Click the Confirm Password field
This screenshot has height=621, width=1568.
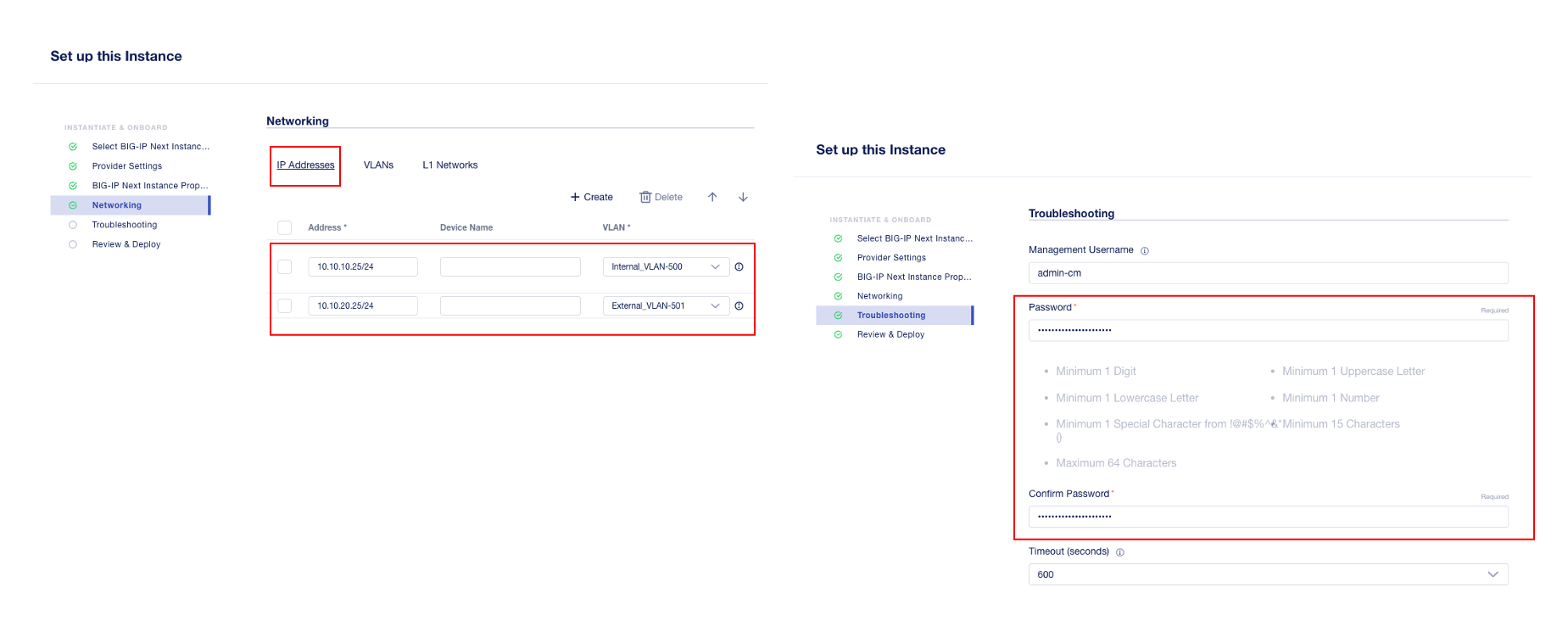[x=1268, y=517]
